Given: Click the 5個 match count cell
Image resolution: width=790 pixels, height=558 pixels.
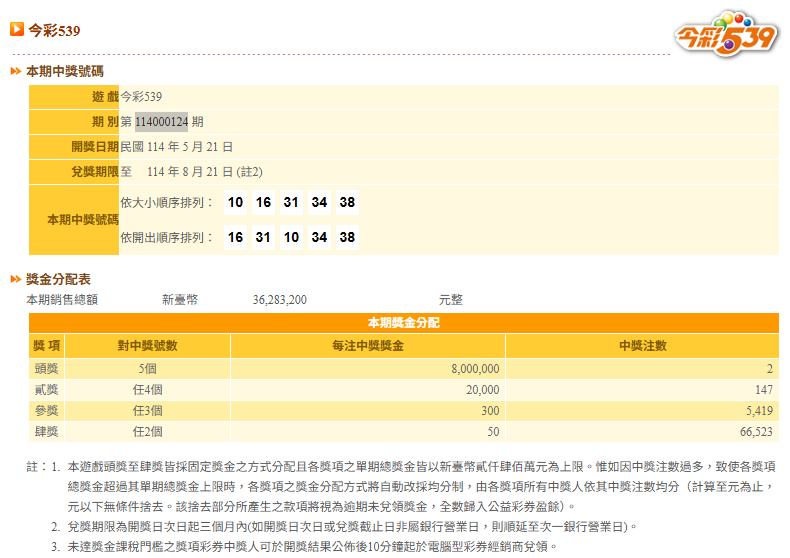Looking at the screenshot, I should pyautogui.click(x=148, y=369).
